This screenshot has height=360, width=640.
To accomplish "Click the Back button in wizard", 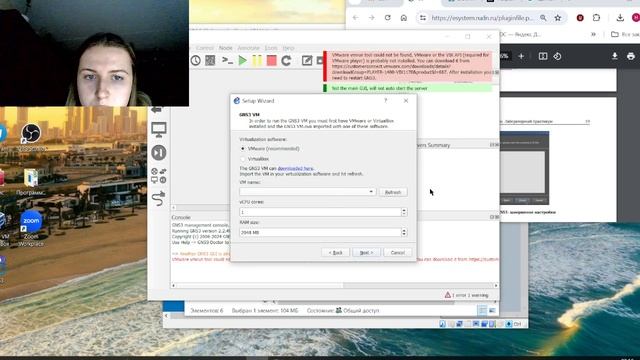I will pos(336,253).
